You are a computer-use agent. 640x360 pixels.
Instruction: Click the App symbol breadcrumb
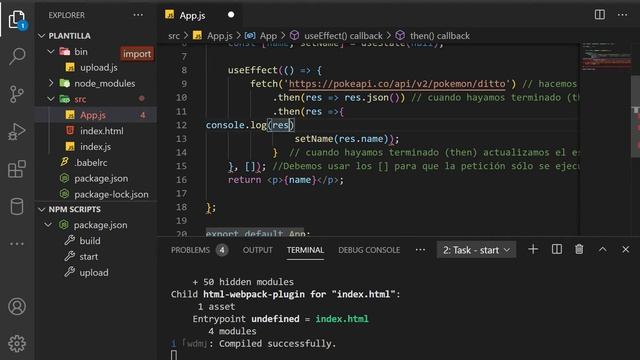pyautogui.click(x=268, y=36)
